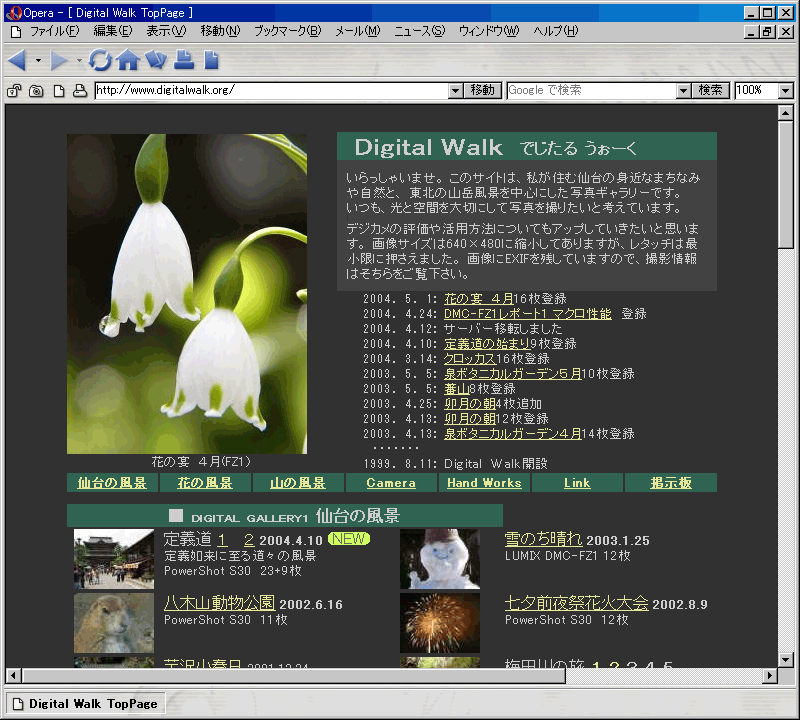Open the ニュース(S) menu

[x=419, y=31]
